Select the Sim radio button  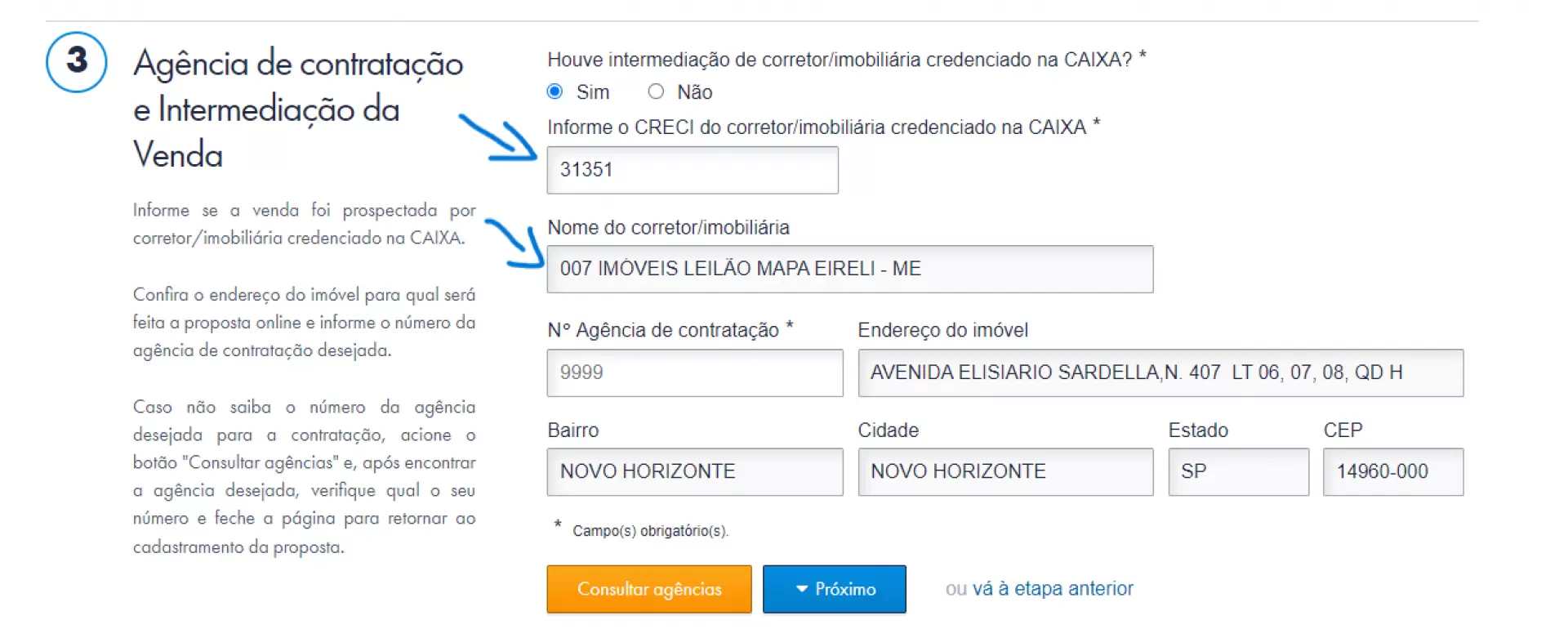click(x=555, y=91)
